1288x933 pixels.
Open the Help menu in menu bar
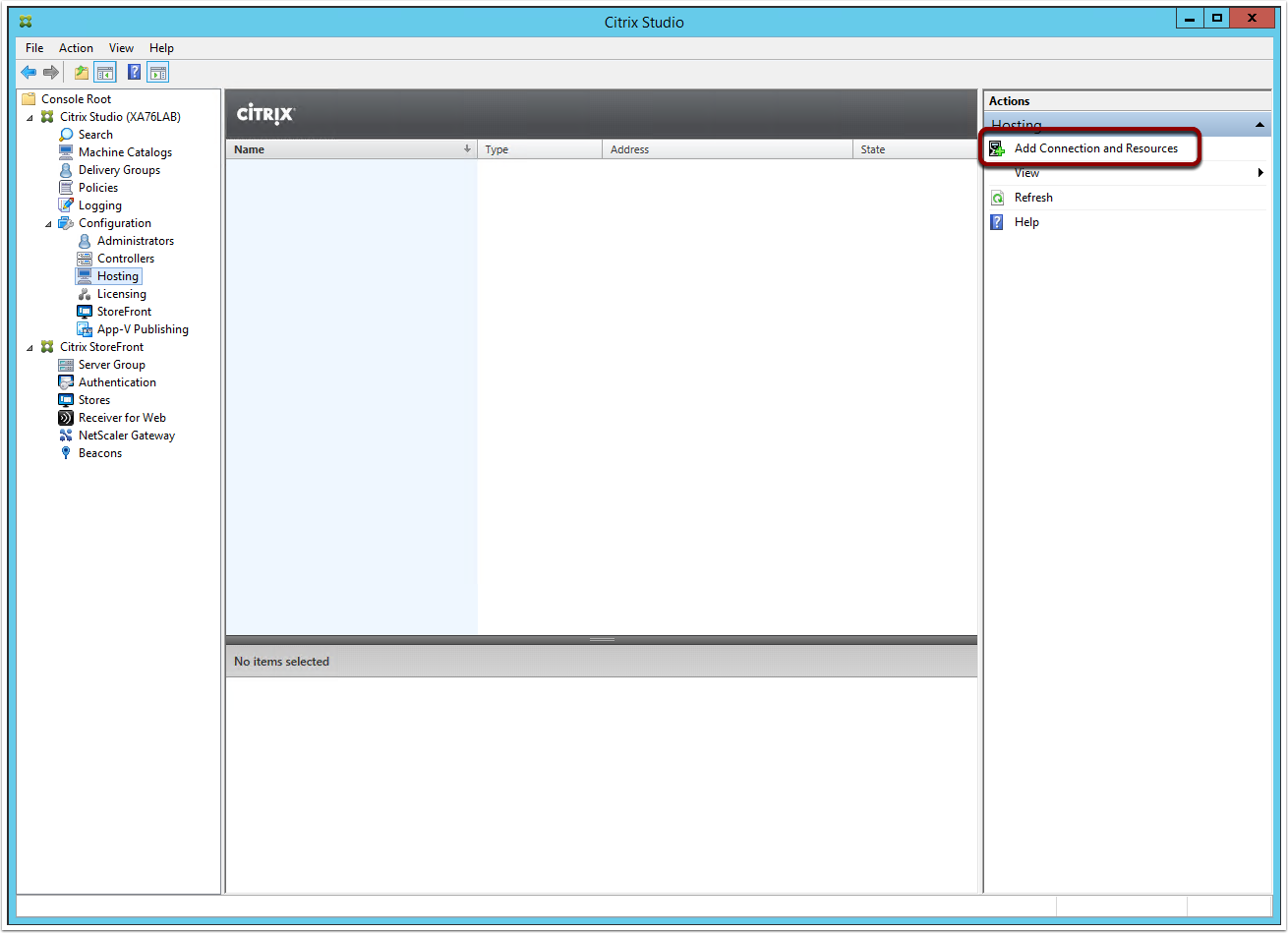pyautogui.click(x=161, y=48)
